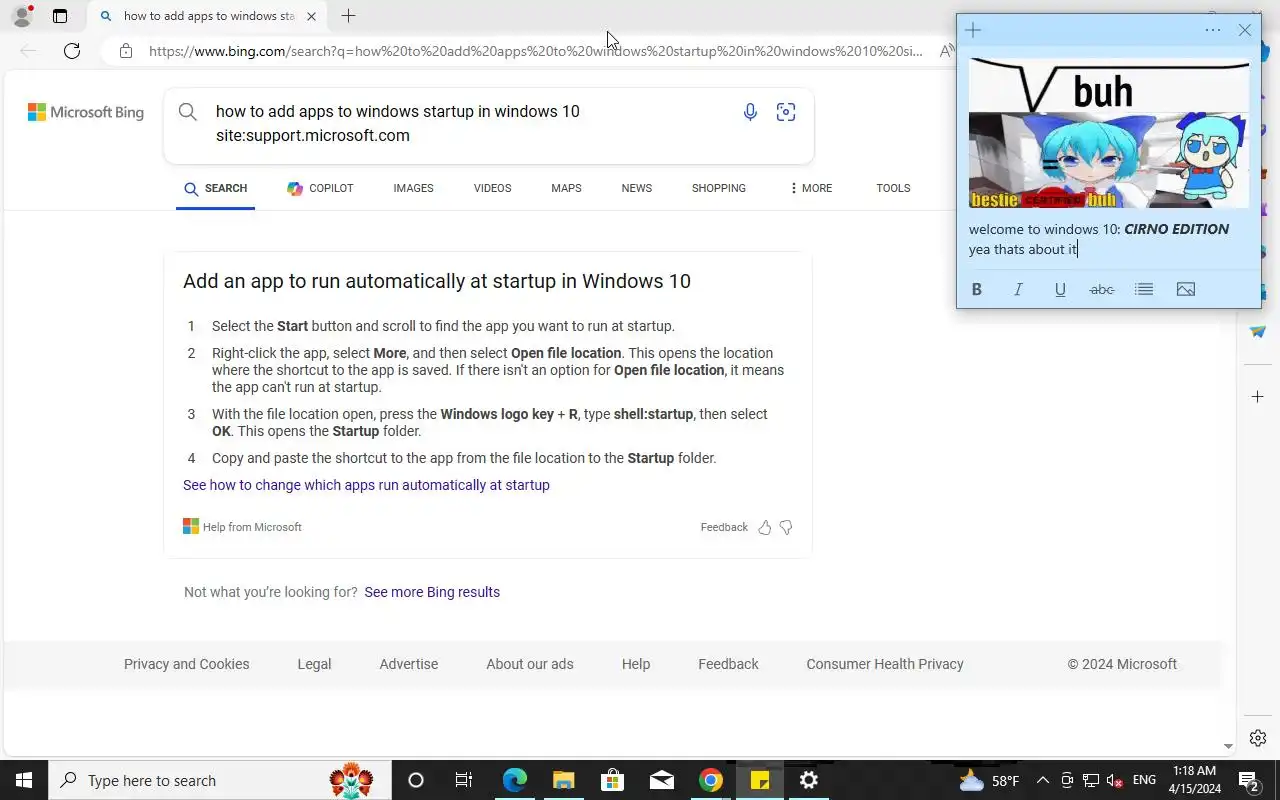Switch to COPILOT tab
This screenshot has height=800, width=1280.
point(320,188)
